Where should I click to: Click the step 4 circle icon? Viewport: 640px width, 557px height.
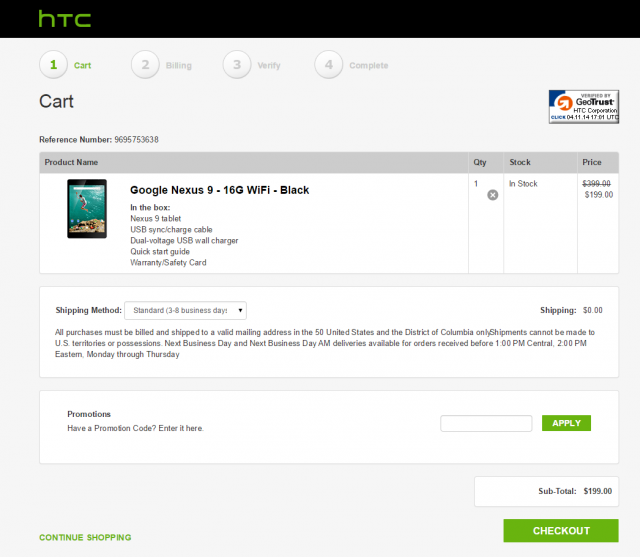click(x=329, y=65)
